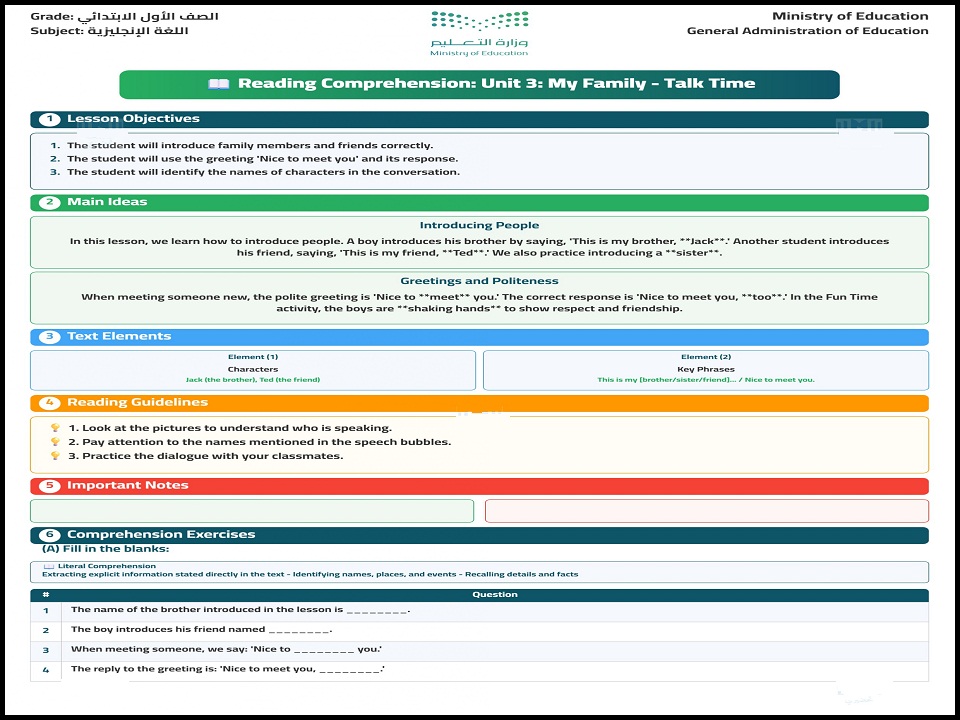Click the Greetings and Politeness heading
This screenshot has height=720, width=960.
pos(479,281)
